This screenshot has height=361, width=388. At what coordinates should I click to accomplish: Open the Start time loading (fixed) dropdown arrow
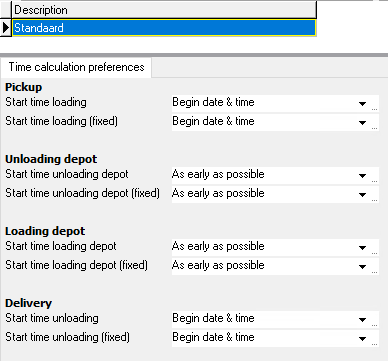[362, 123]
